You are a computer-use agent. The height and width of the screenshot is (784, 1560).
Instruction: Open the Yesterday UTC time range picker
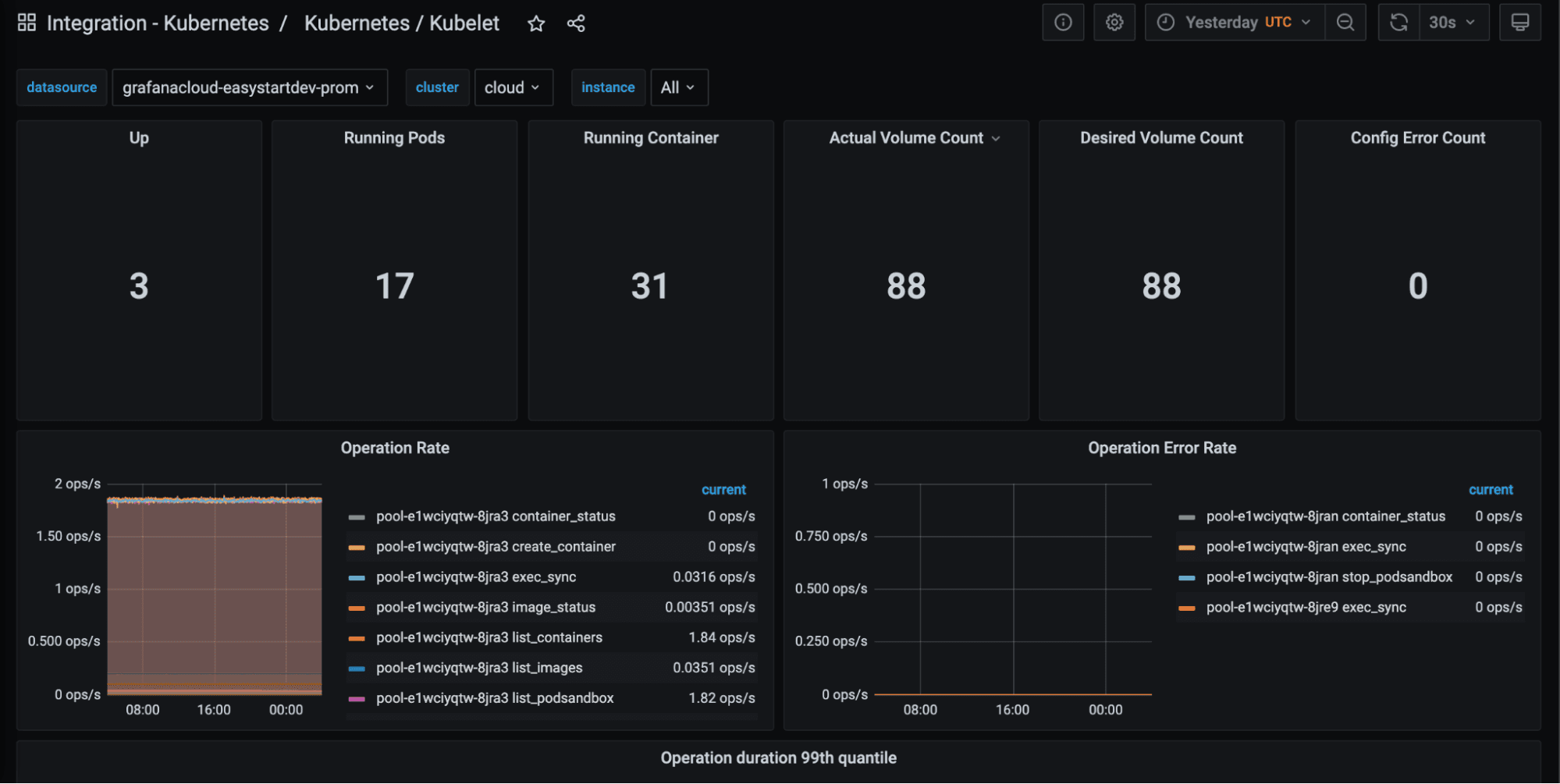pos(1233,22)
